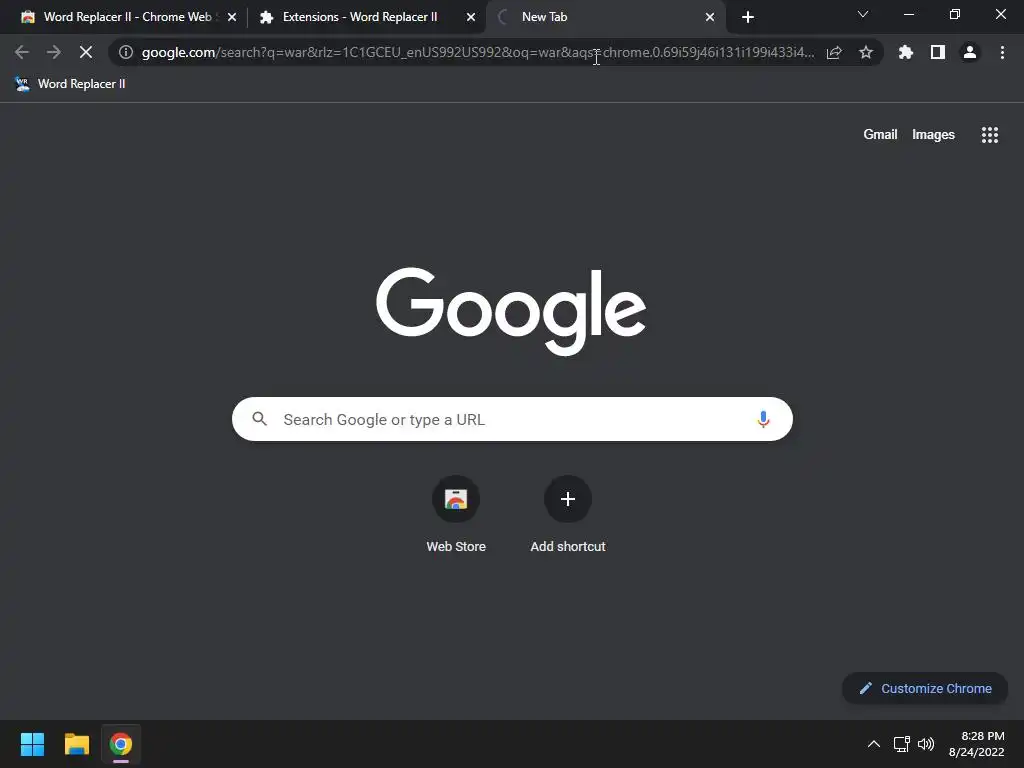
Task: View site information icon in address bar
Action: pyautogui.click(x=126, y=52)
